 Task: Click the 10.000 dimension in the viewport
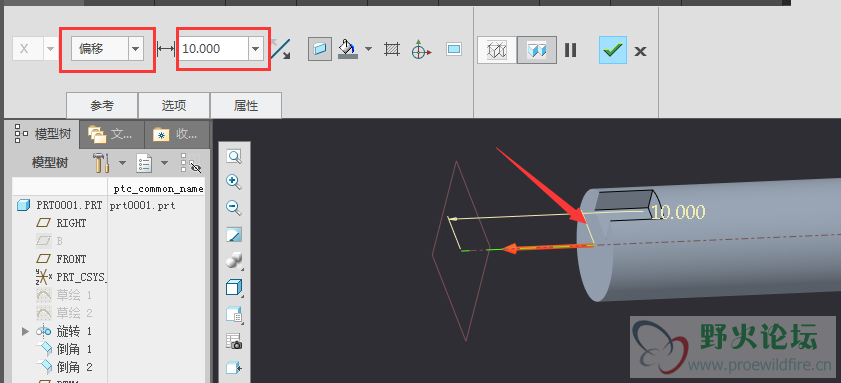[x=678, y=212]
